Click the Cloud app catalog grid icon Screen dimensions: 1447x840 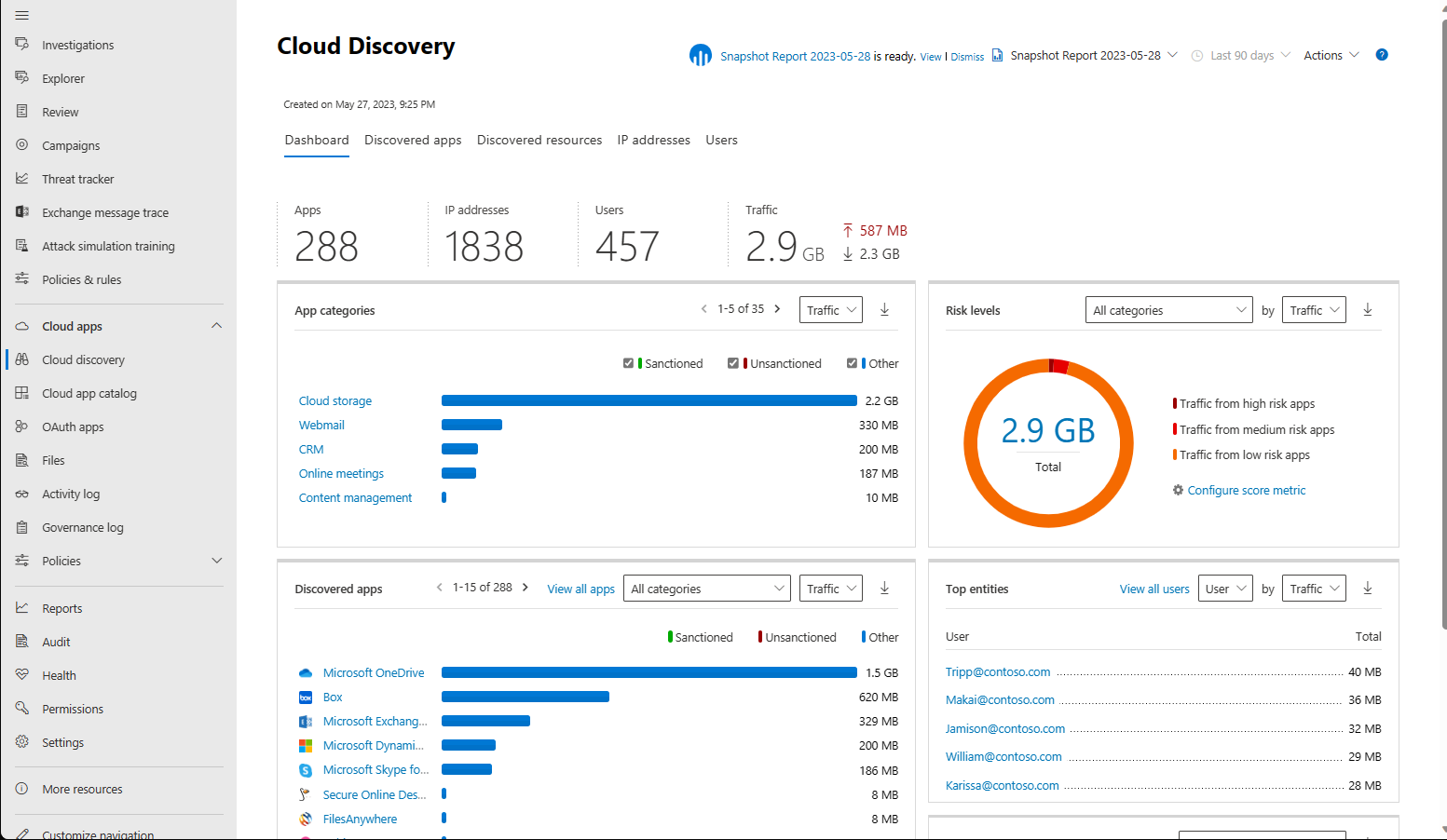pos(22,392)
